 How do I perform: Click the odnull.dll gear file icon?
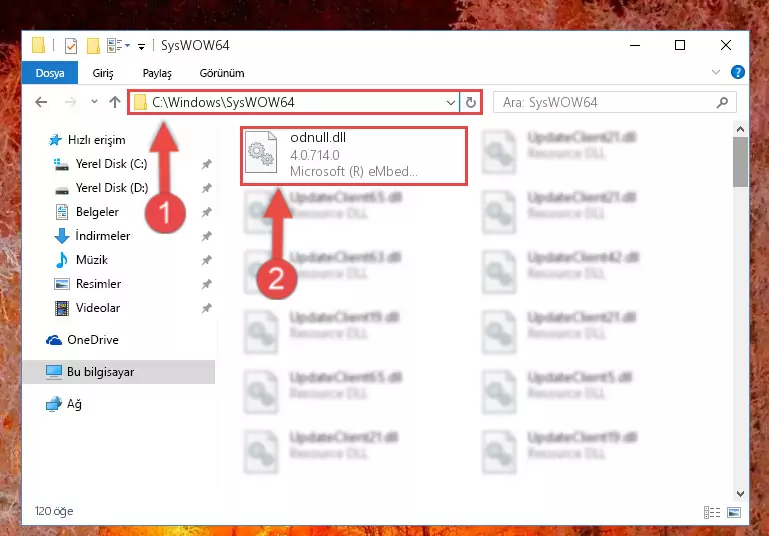tap(261, 152)
